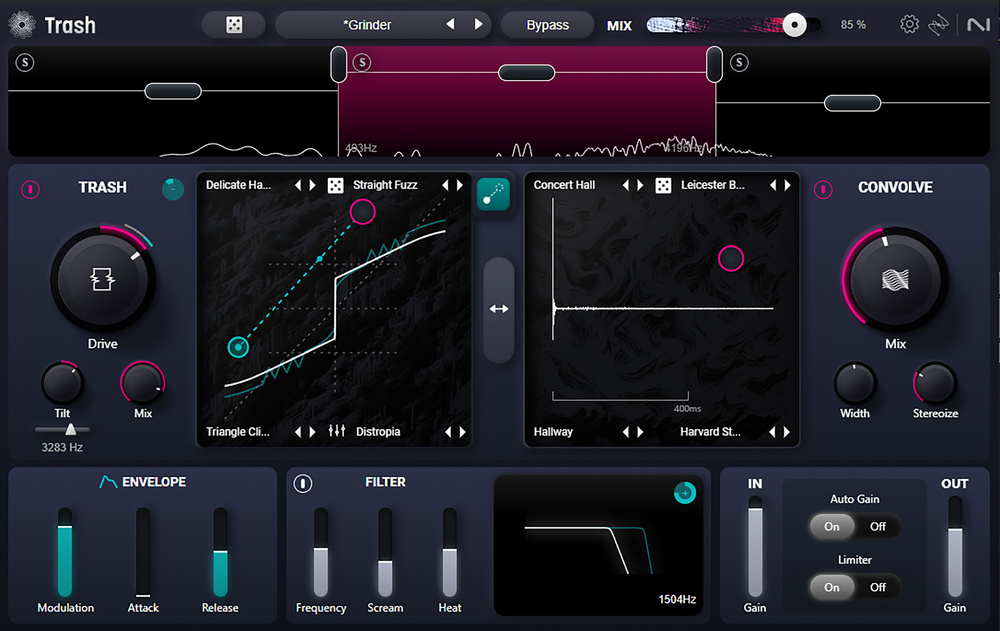Screen dimensions: 1000x631
Task: Select the low band level handle
Action: pyautogui.click(x=173, y=91)
